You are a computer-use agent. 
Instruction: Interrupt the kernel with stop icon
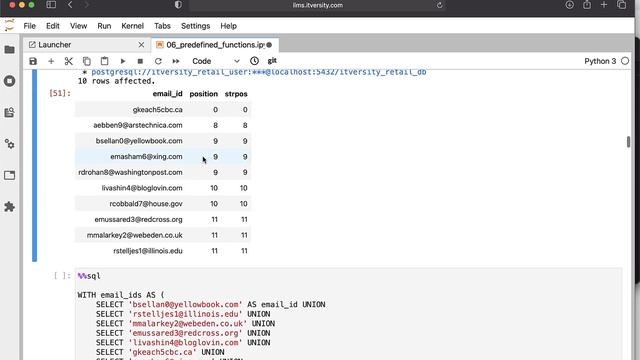(x=140, y=61)
